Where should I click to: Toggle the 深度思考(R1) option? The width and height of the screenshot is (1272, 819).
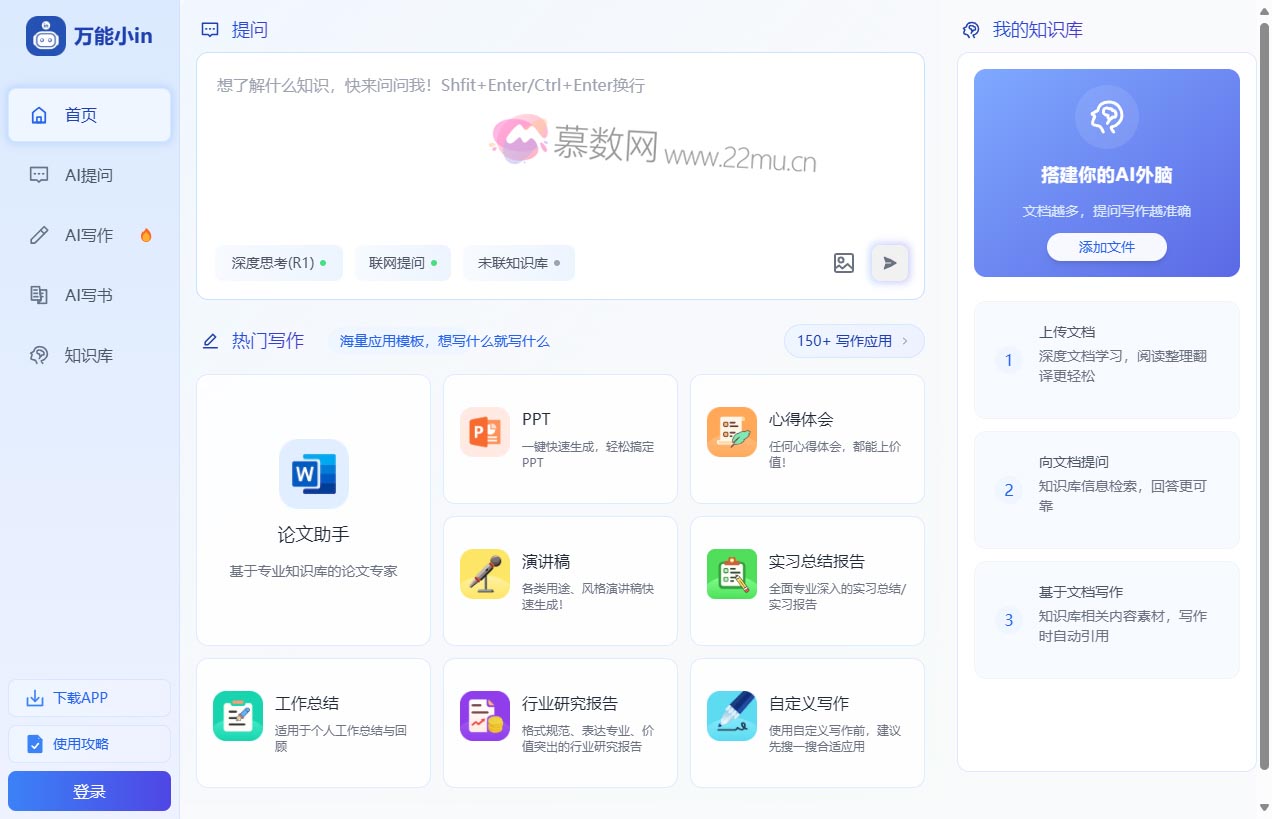(x=279, y=263)
